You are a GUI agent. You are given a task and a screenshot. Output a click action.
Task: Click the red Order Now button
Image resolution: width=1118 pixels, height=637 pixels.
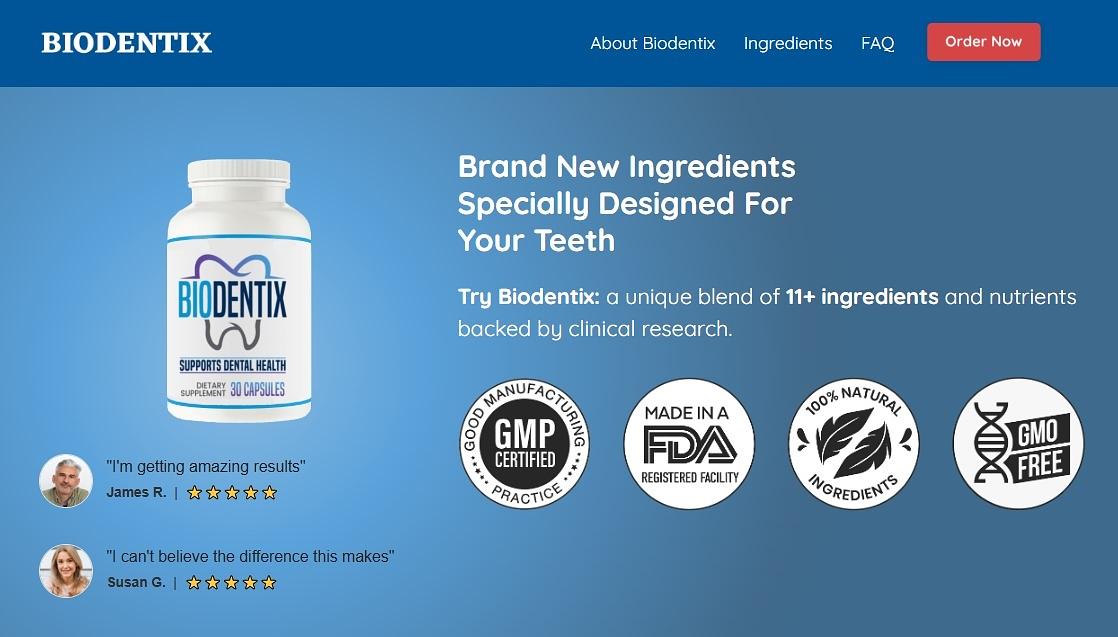(x=983, y=41)
